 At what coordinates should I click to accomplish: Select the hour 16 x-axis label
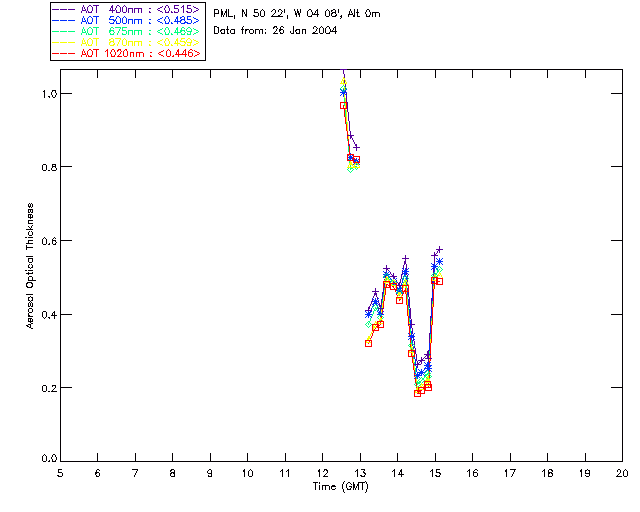(473, 473)
